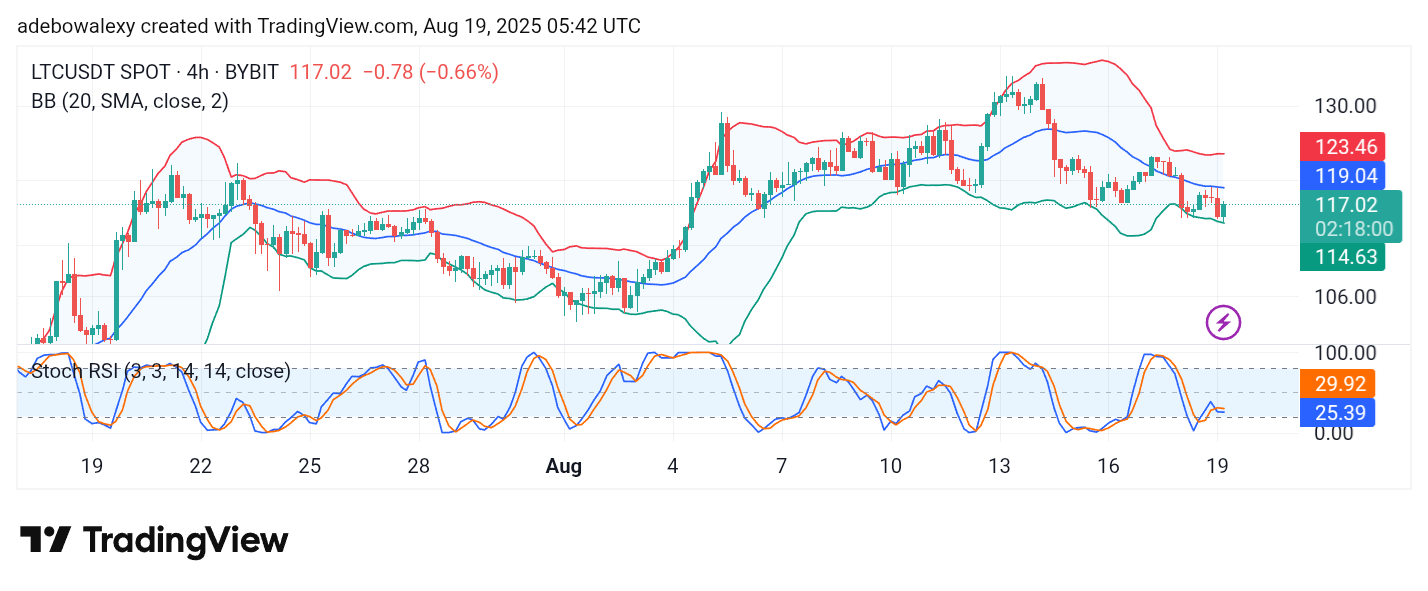The image size is (1428, 591).
Task: Click the blue 25.39 Stoch RSI value
Action: pos(1338,412)
